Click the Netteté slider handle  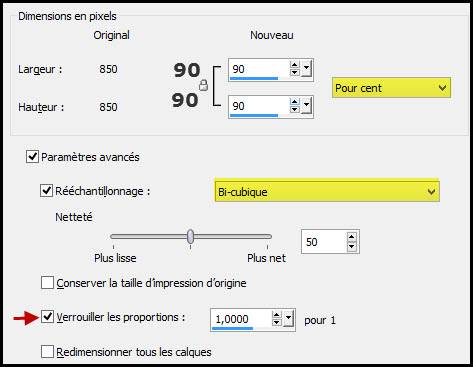[190, 237]
